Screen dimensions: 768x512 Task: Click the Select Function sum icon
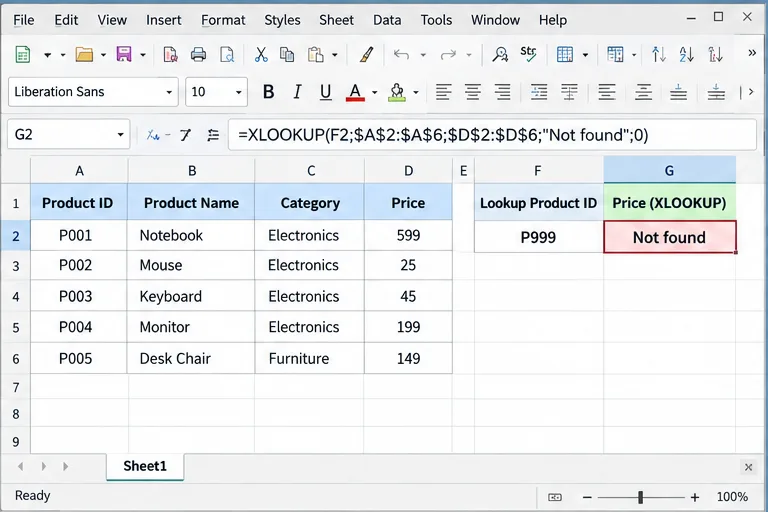tap(185, 135)
